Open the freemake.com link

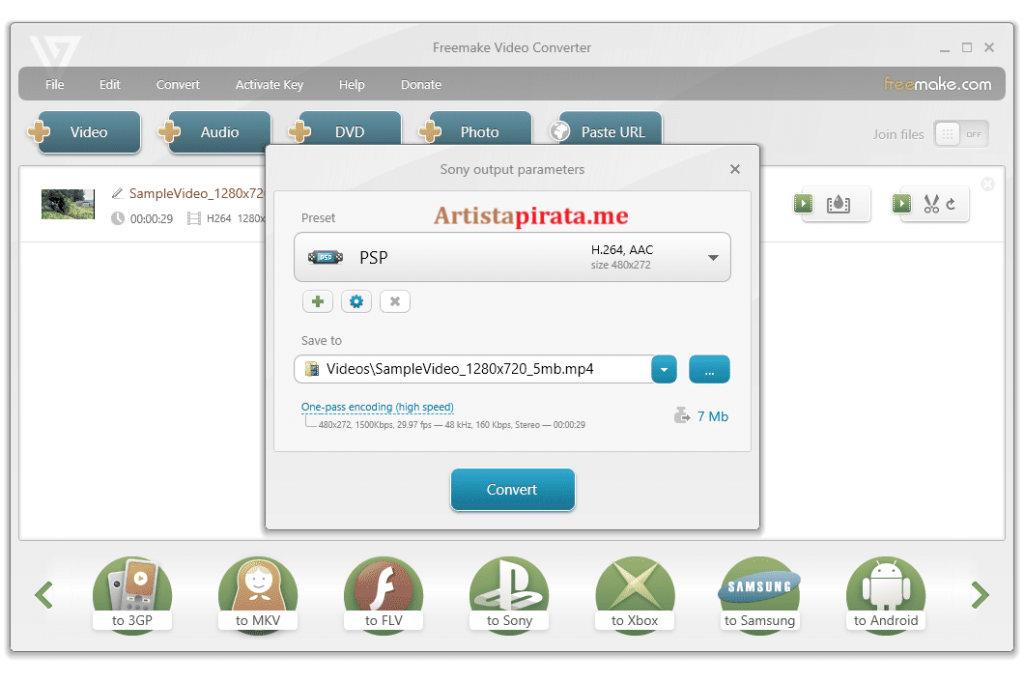pos(937,84)
